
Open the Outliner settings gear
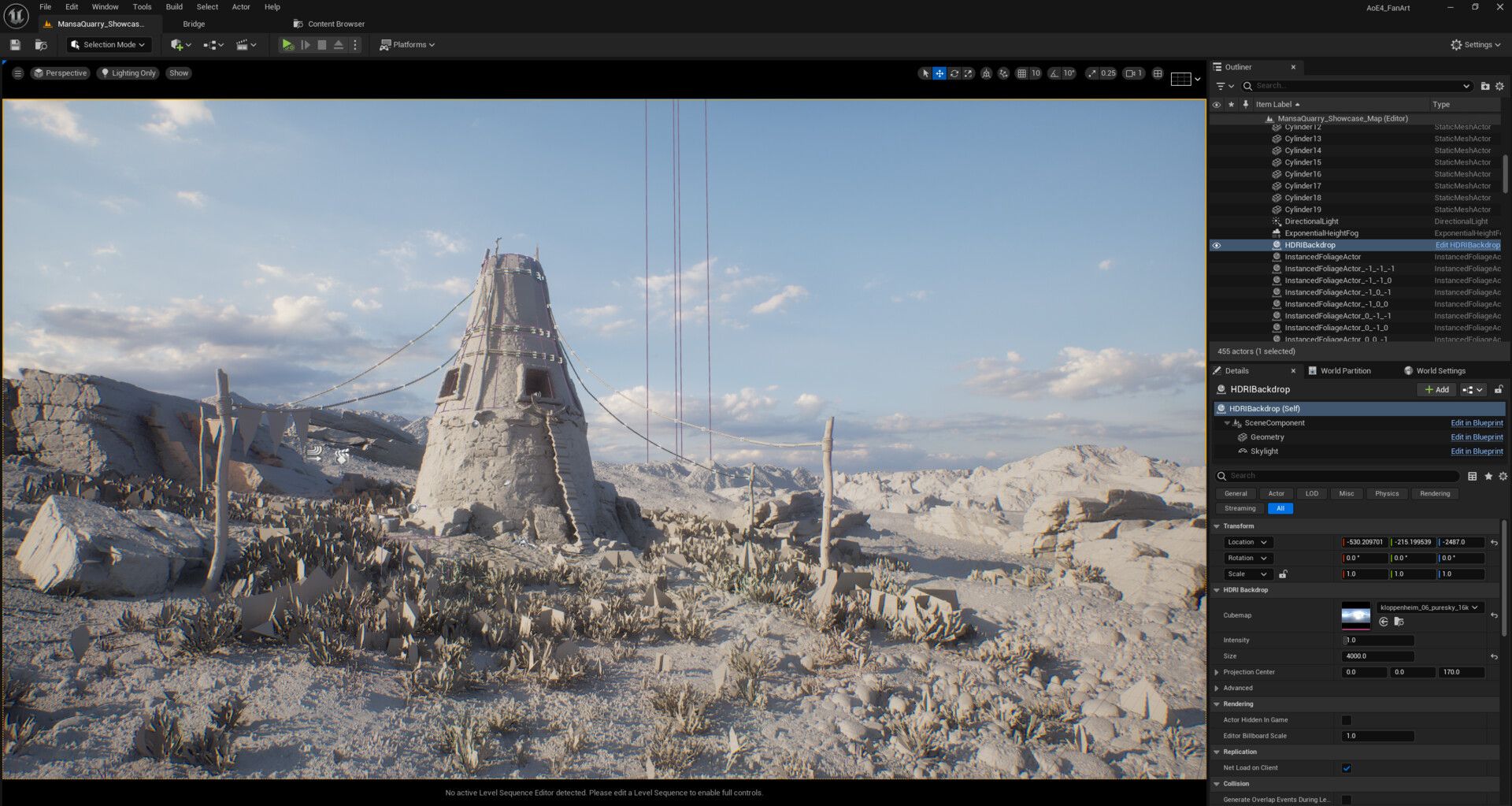1500,86
